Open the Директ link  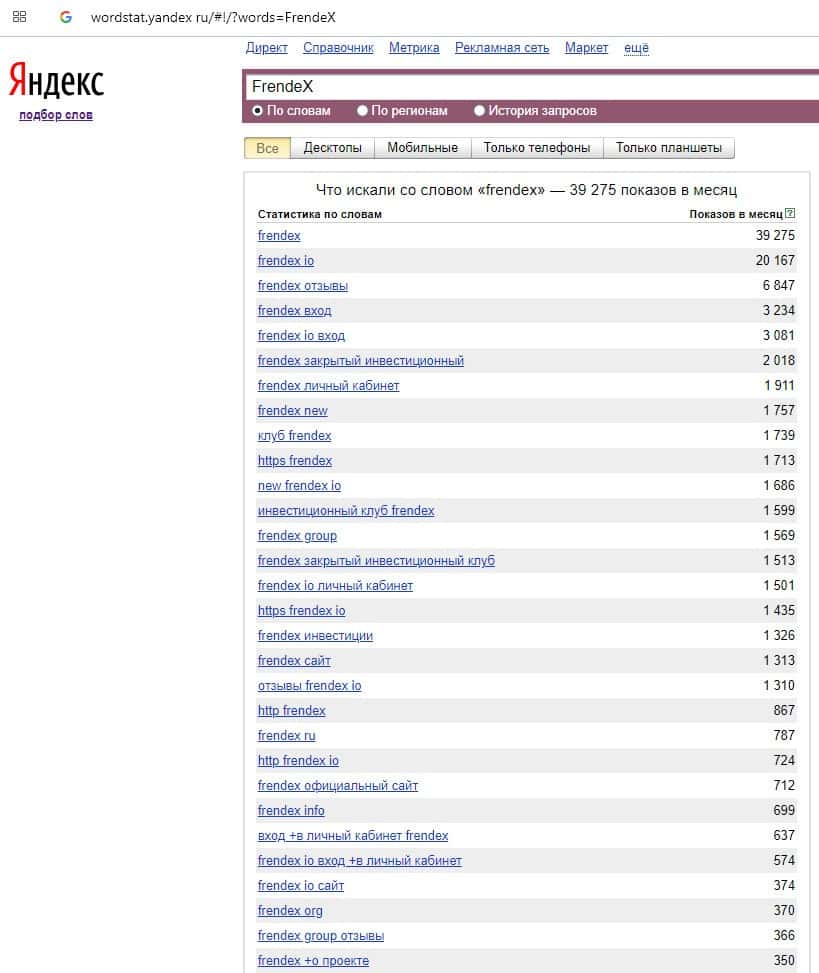(x=267, y=48)
